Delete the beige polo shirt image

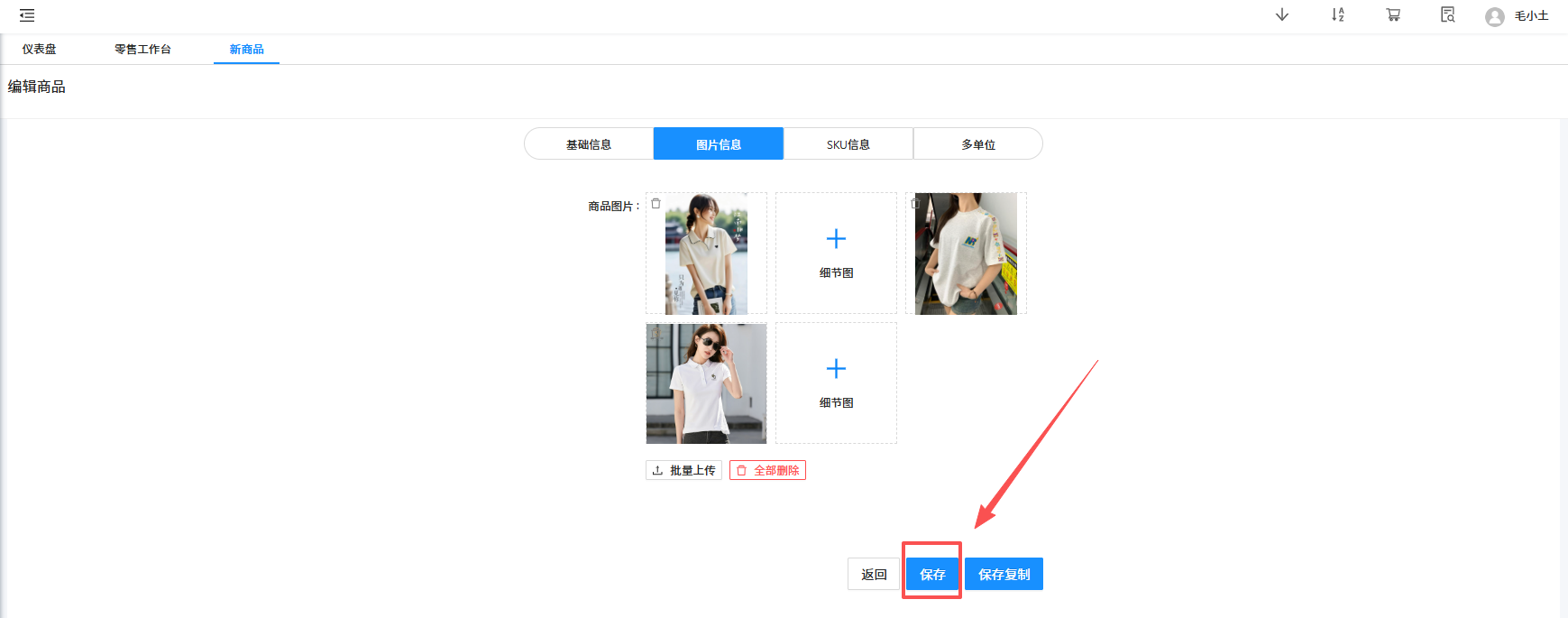(656, 203)
